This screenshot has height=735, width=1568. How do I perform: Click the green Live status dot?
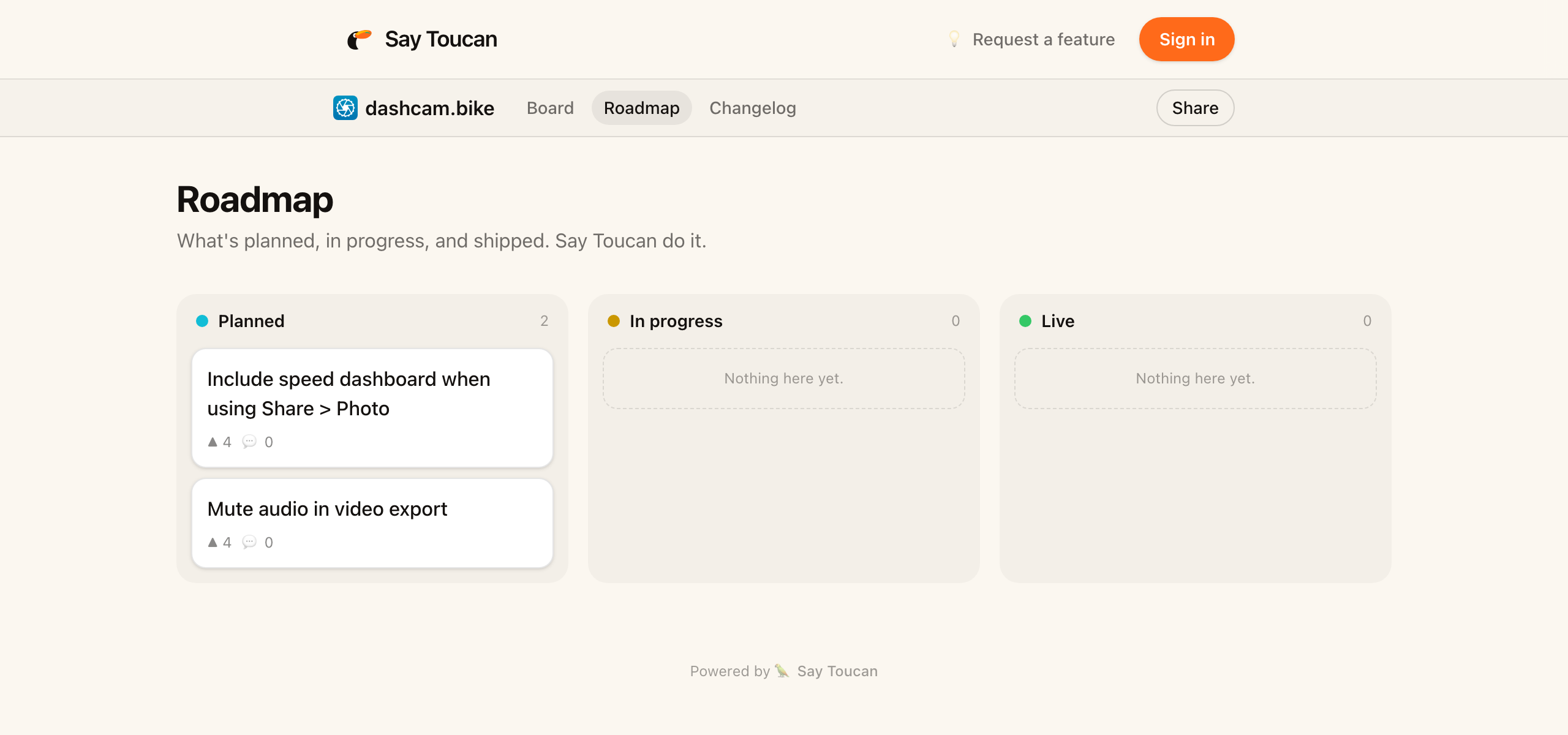(1025, 321)
